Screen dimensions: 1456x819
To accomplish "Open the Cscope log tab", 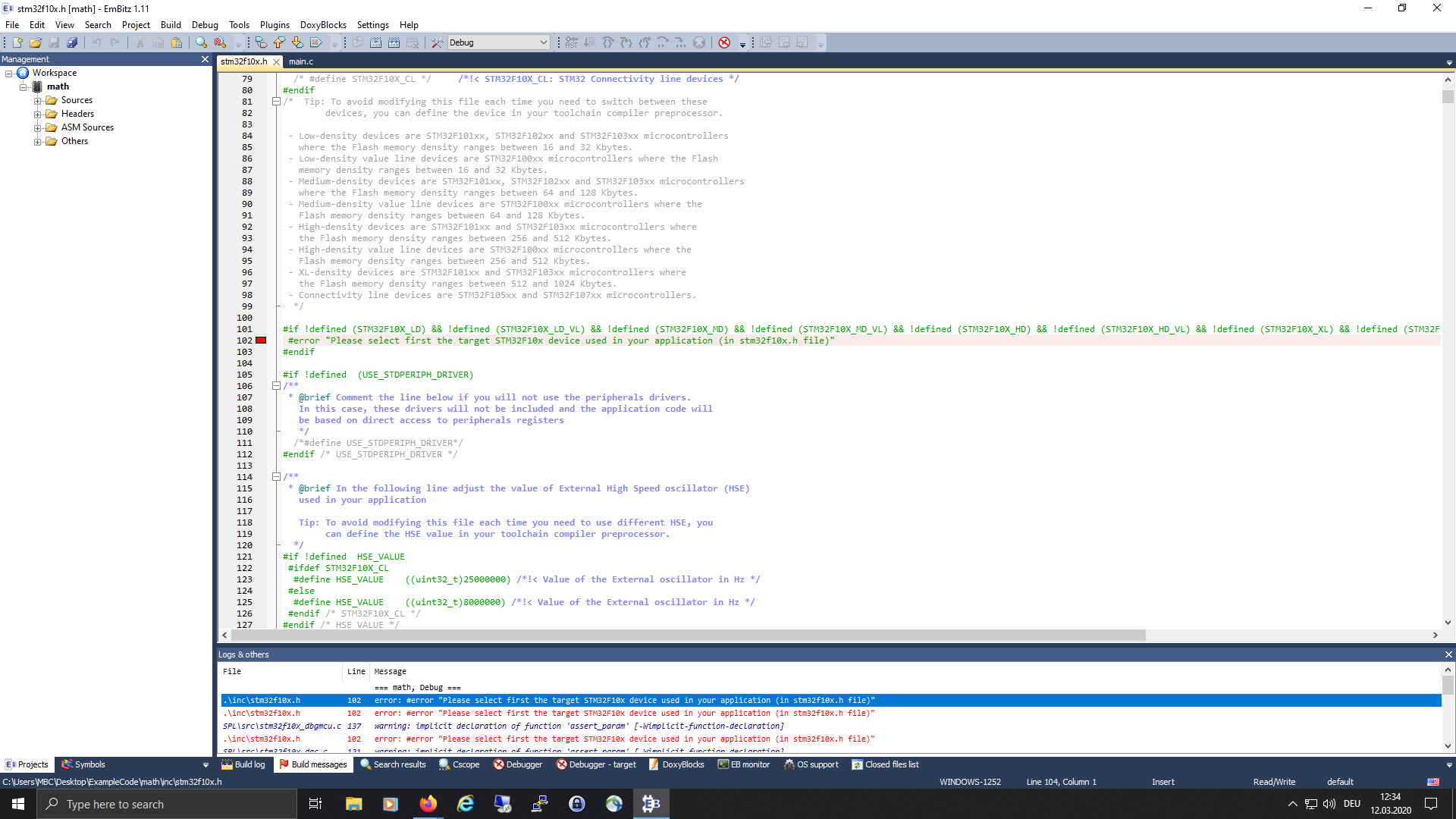I will 460,764.
